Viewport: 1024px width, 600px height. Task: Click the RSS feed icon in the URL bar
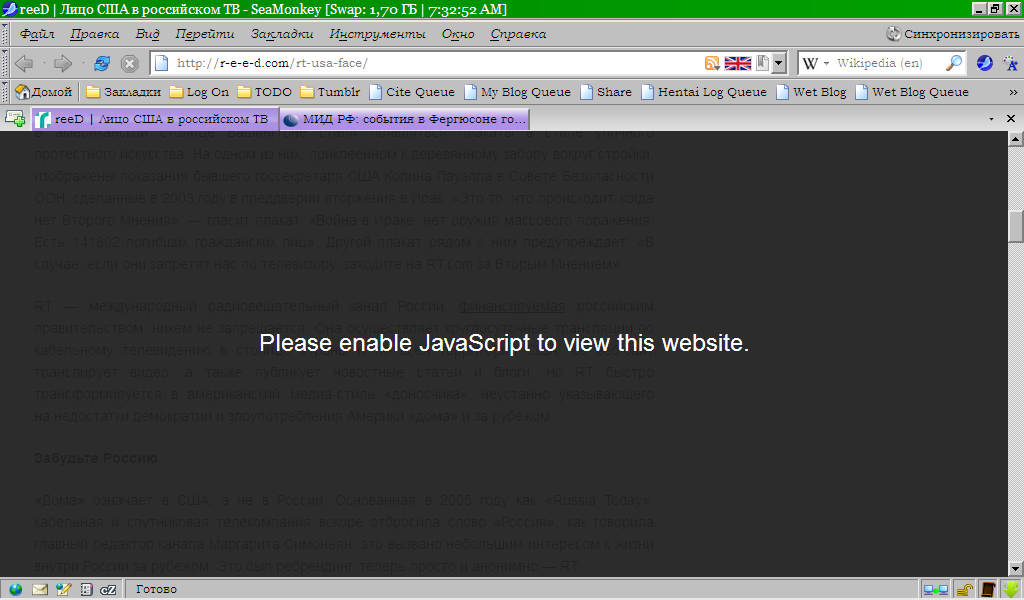pyautogui.click(x=712, y=63)
